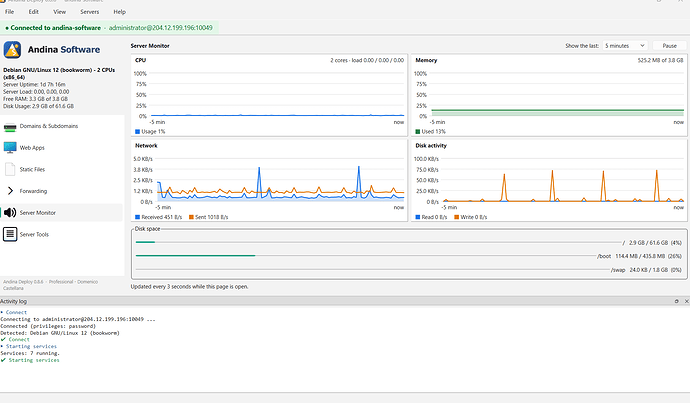Click 'Free RAM: 3.3 GB of 3.8 GB' text

click(35, 99)
